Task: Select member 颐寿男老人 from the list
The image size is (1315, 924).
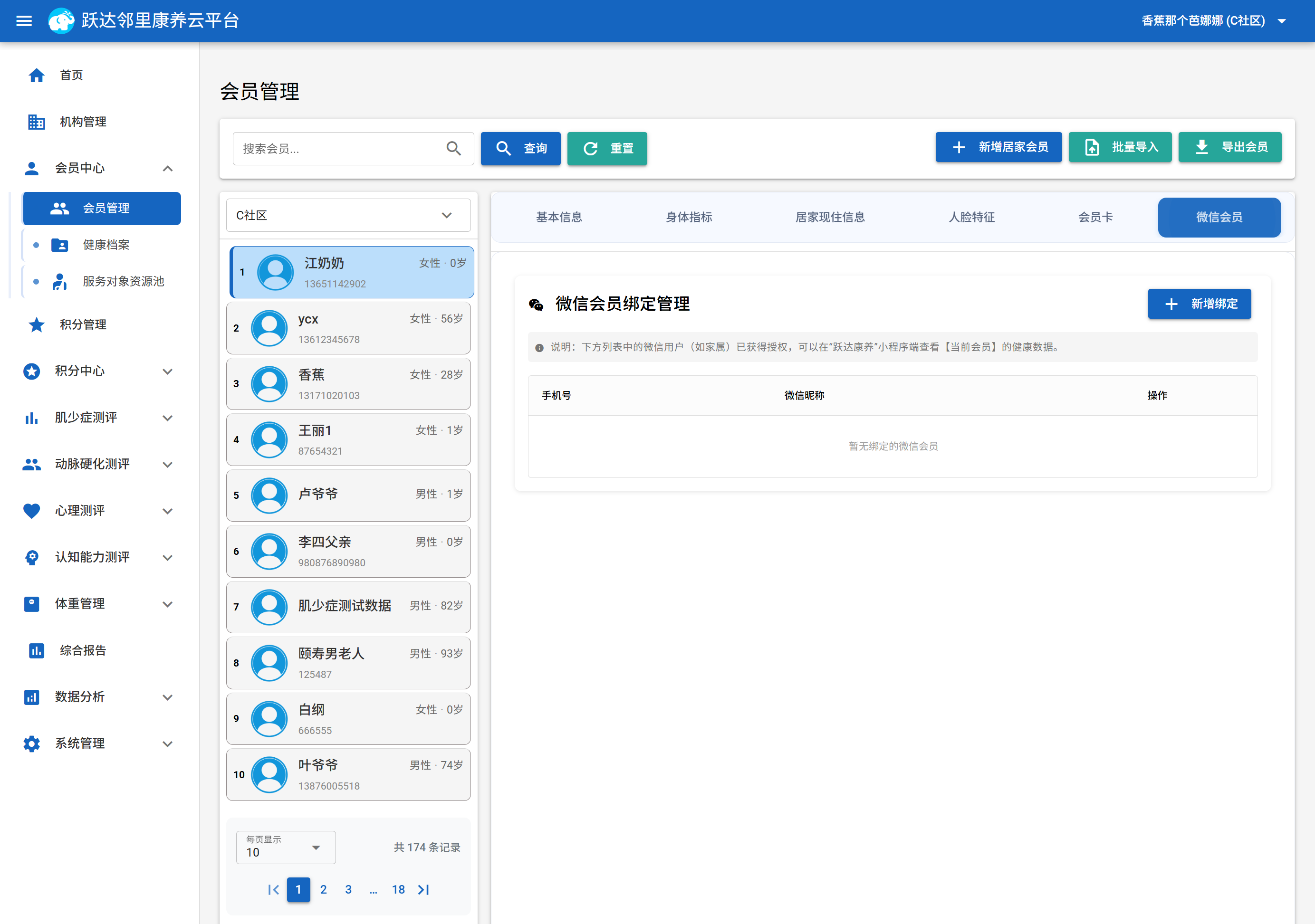Action: pos(348,663)
